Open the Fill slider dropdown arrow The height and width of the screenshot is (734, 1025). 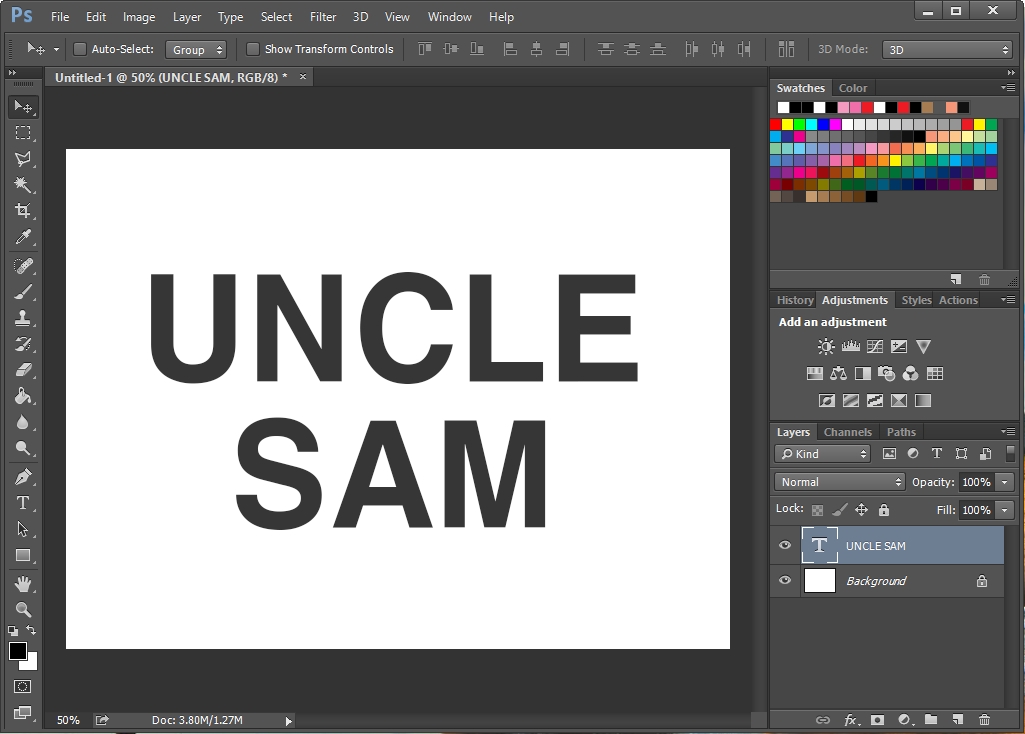click(1005, 510)
